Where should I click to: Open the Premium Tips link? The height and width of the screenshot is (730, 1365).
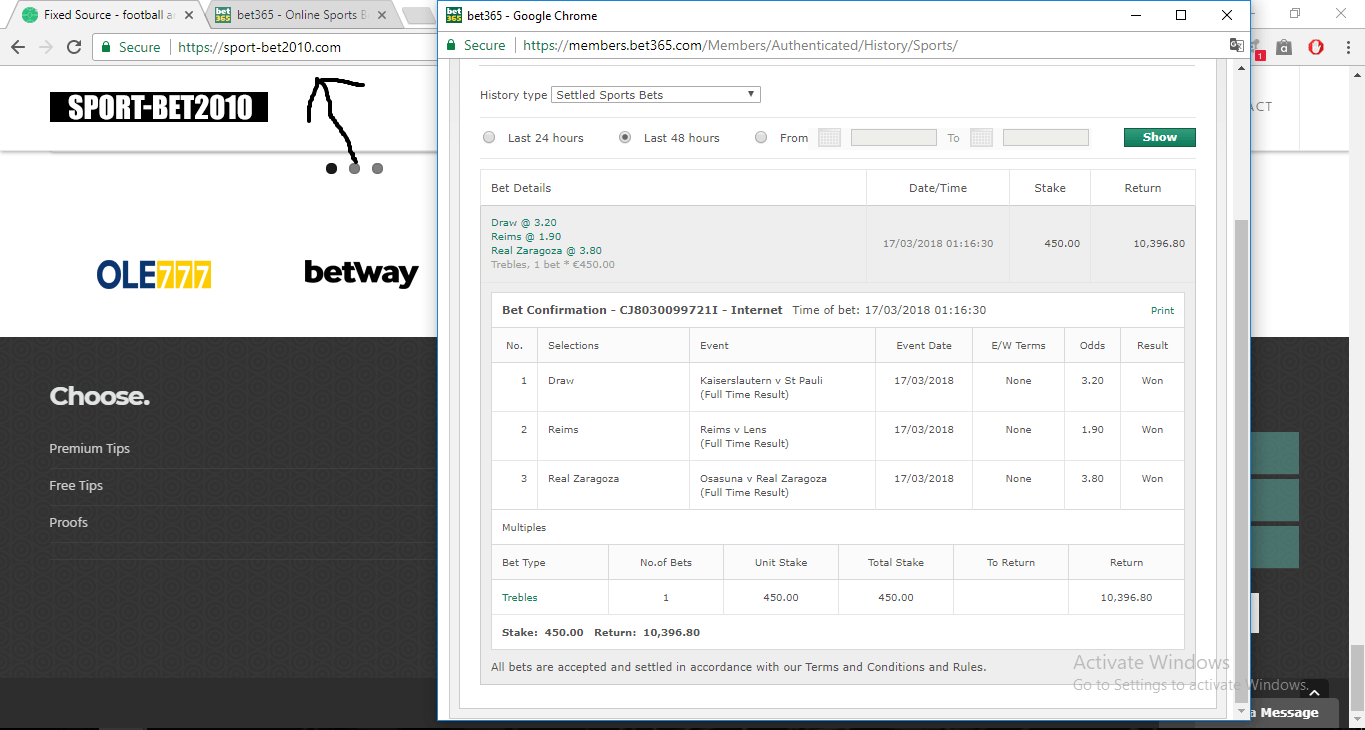coord(90,449)
